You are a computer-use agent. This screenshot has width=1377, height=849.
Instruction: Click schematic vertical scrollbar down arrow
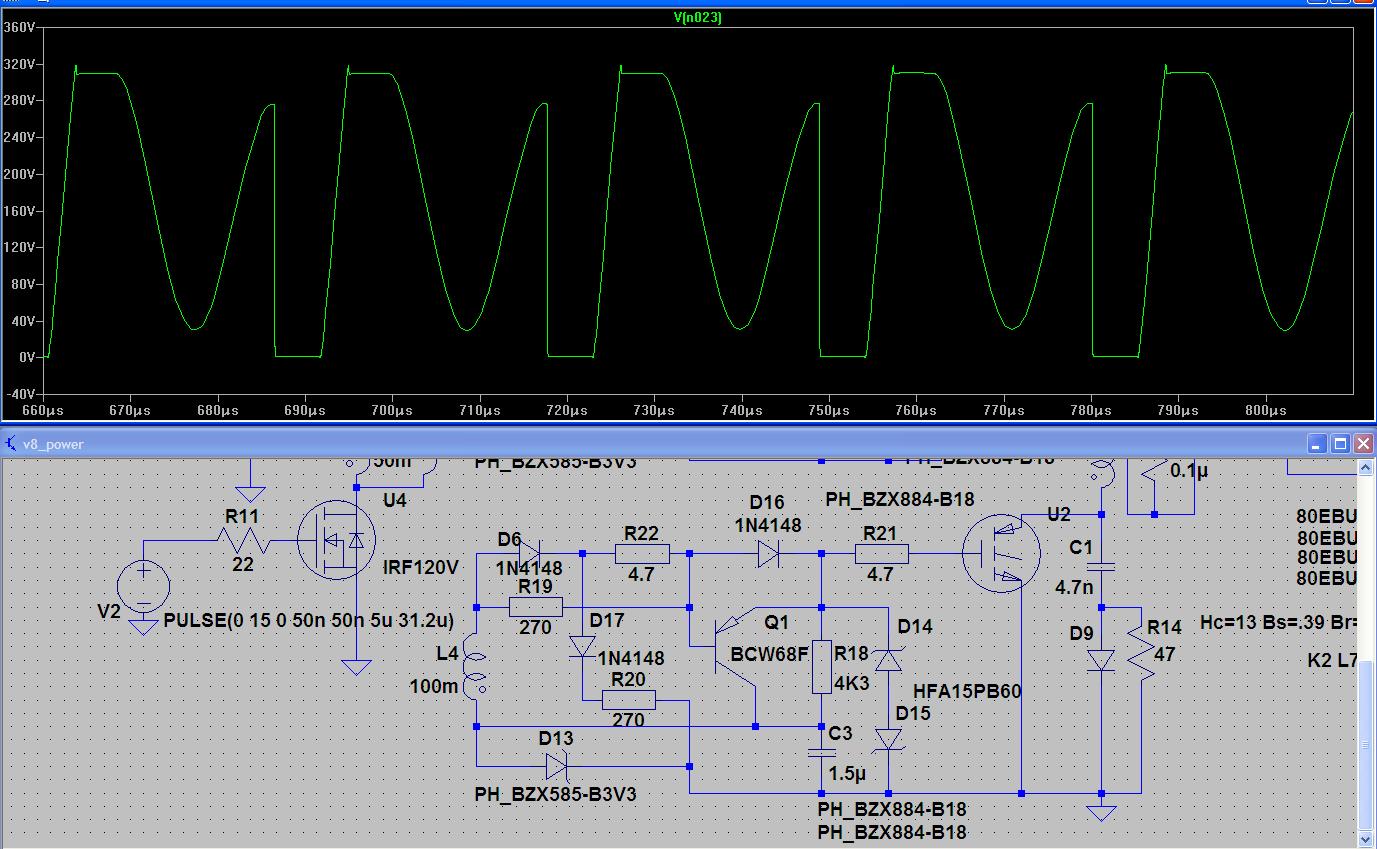pos(1366,837)
